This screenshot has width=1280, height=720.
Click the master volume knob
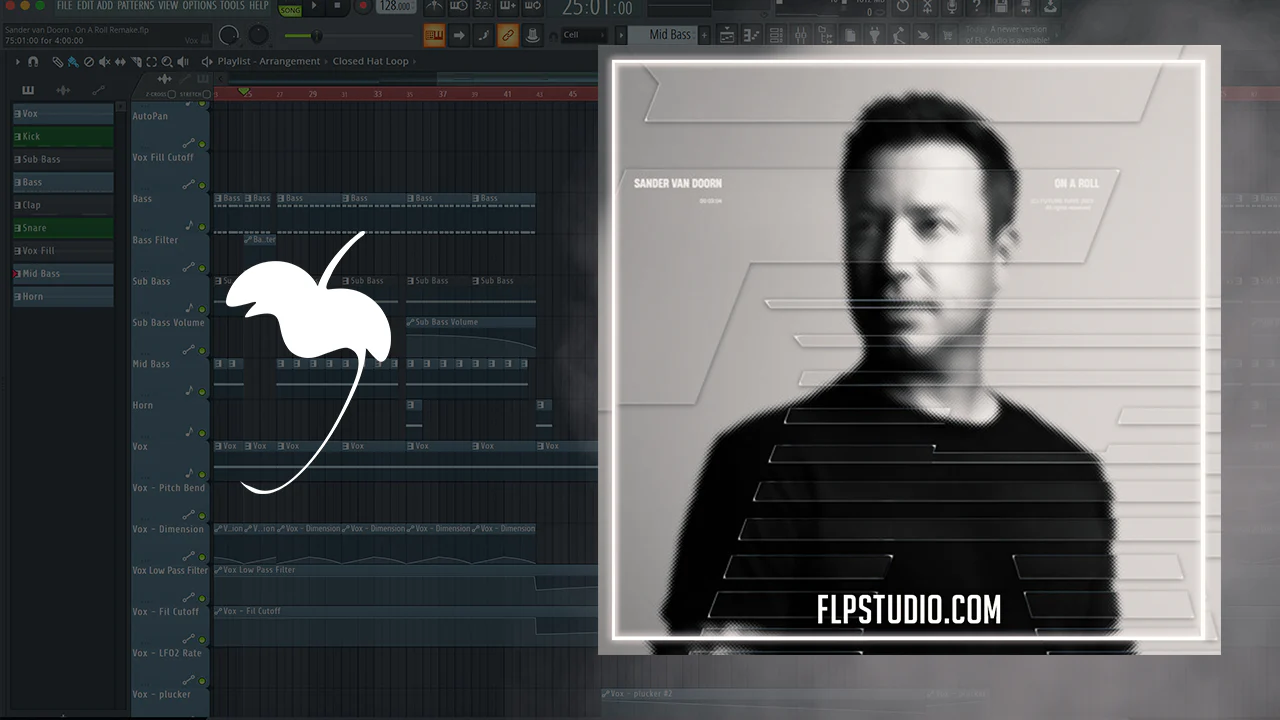click(x=229, y=36)
